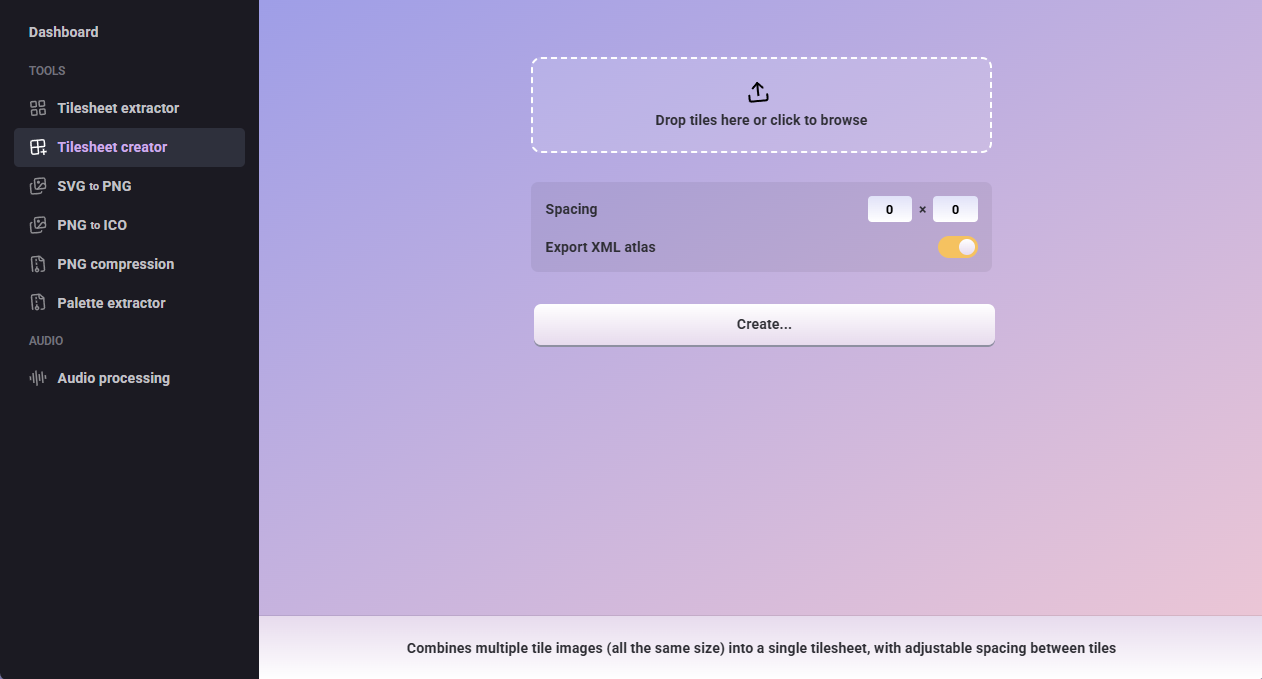1262x679 pixels.
Task: Select the SVG to PNG image icon
Action: click(x=38, y=186)
